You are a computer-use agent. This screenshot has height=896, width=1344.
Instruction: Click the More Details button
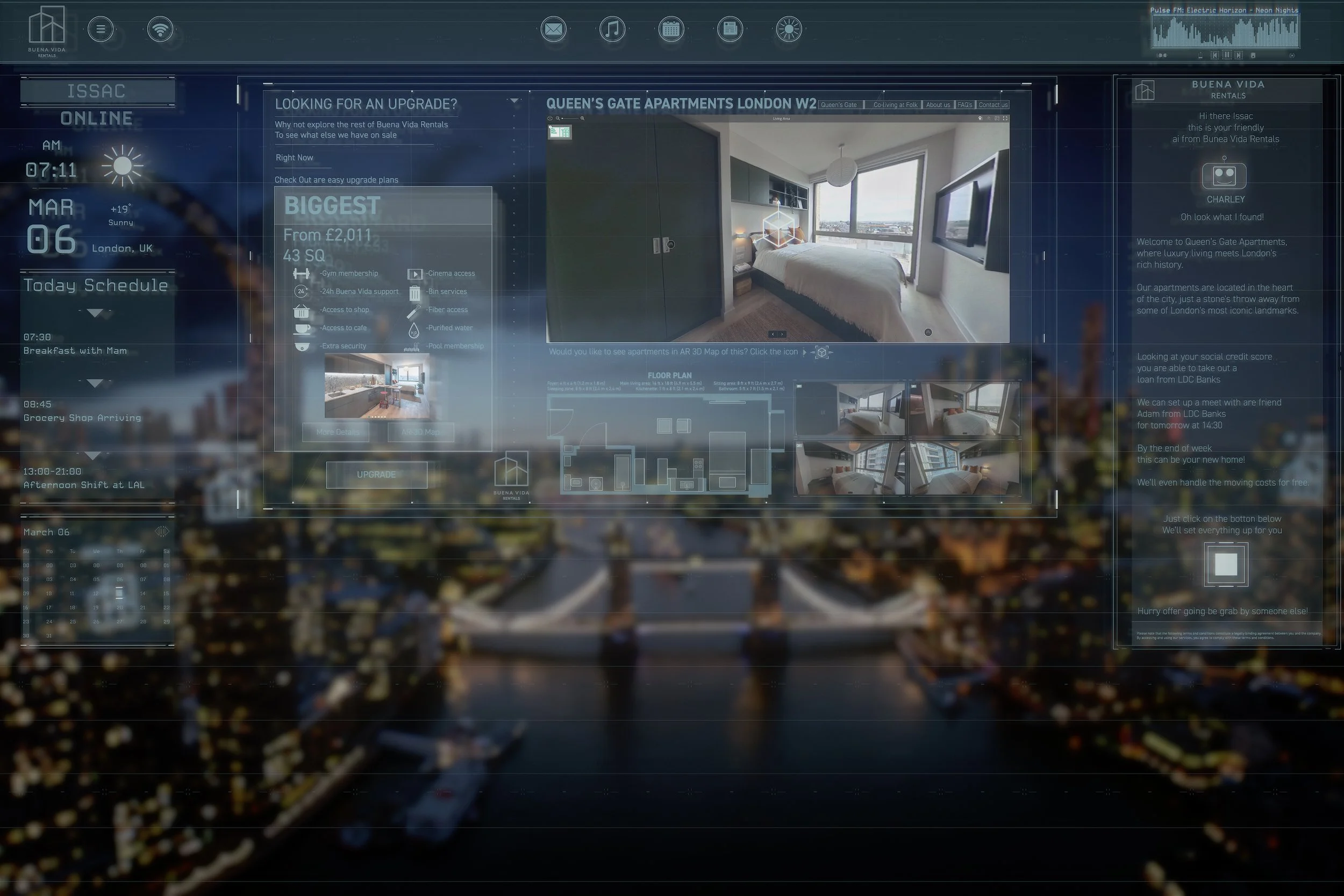click(336, 432)
